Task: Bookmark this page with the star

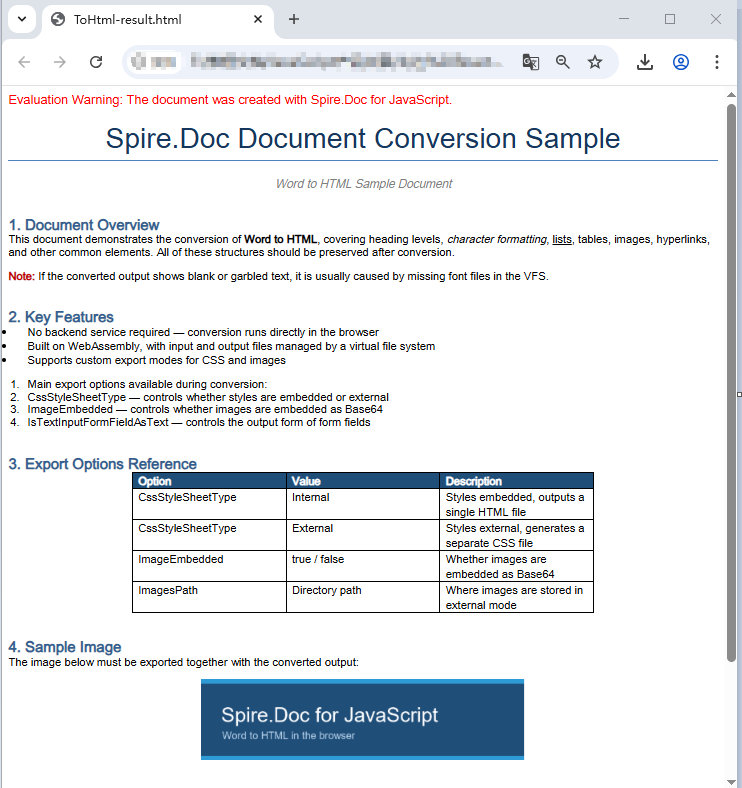Action: click(595, 62)
